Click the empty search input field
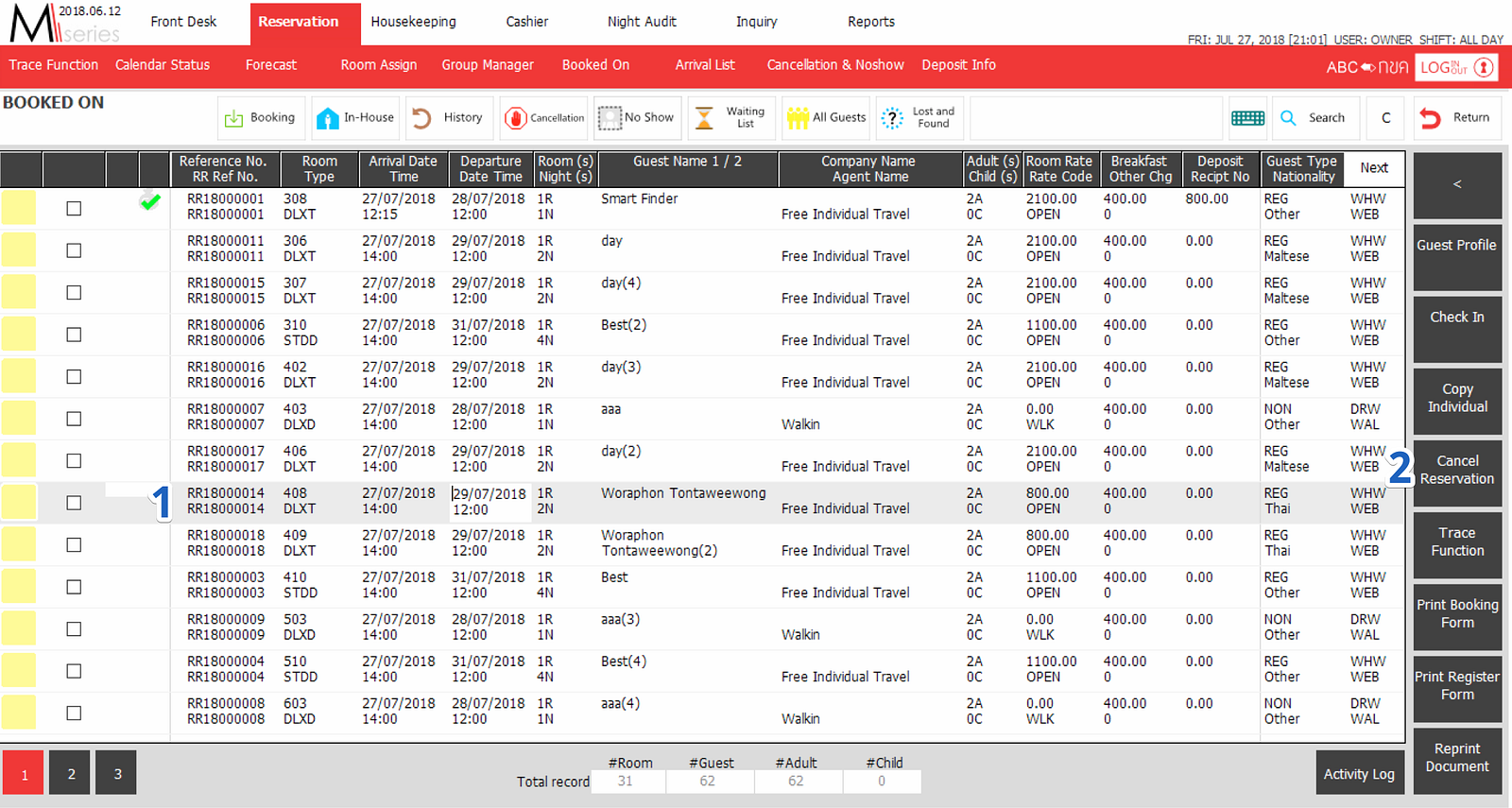 pos(1096,118)
